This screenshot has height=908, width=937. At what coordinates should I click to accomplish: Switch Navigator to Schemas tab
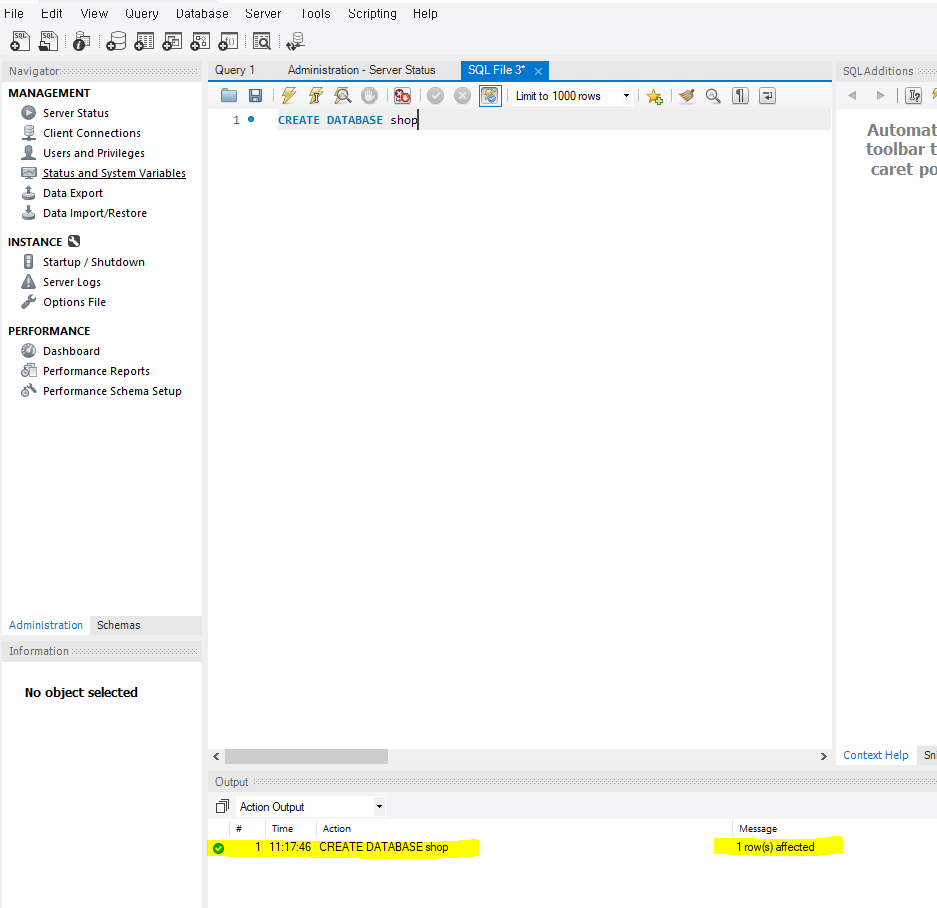[x=118, y=625]
